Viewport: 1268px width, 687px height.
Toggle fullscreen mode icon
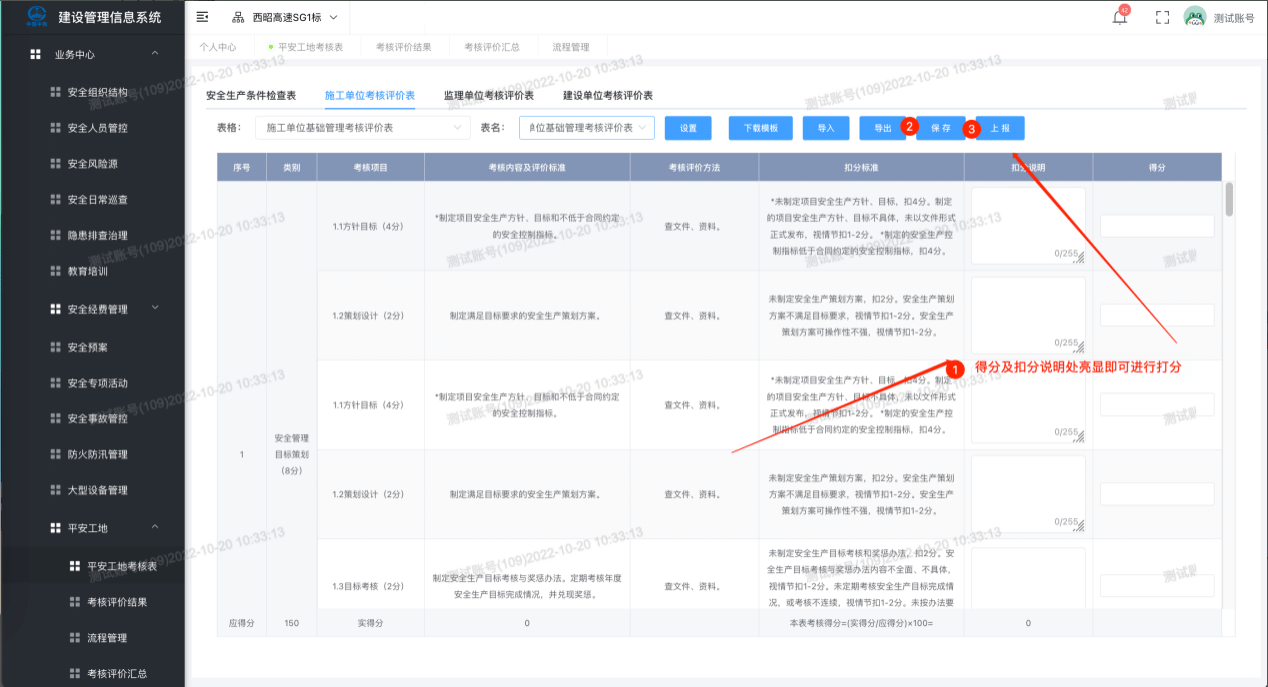1162,17
